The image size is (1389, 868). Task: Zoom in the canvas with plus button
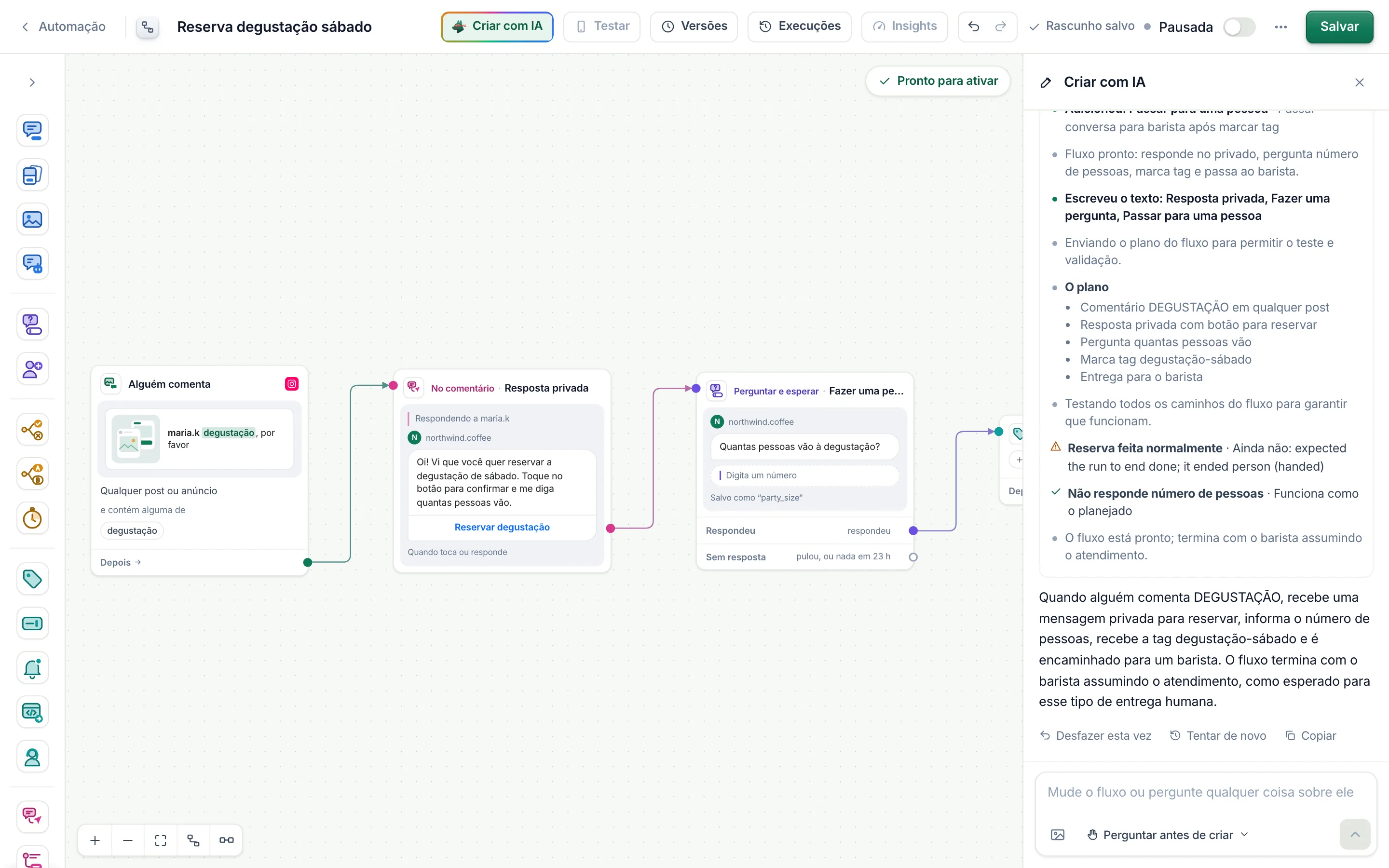click(x=95, y=841)
